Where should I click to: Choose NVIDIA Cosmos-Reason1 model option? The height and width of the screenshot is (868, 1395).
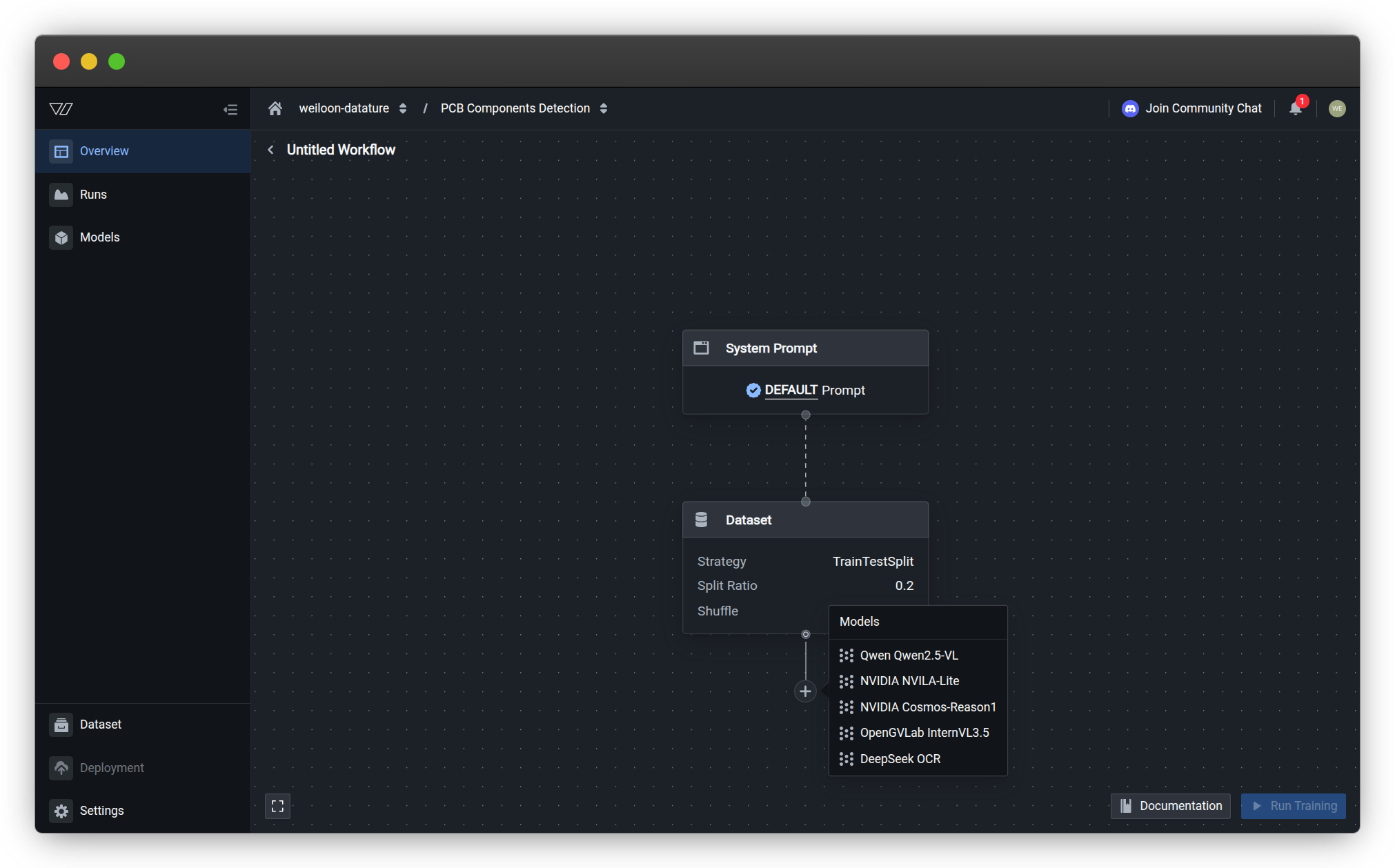927,707
